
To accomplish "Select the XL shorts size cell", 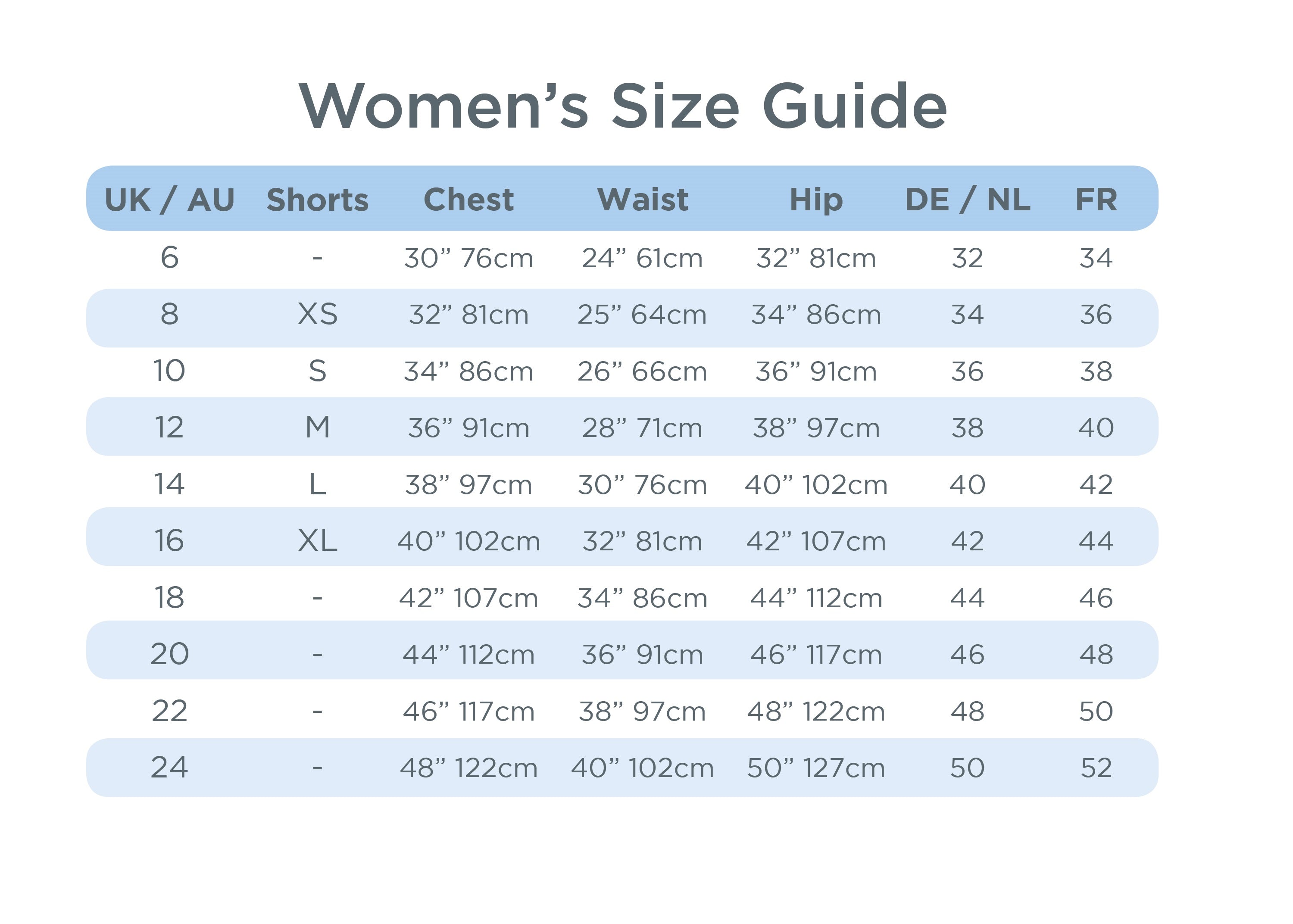I will tap(317, 541).
